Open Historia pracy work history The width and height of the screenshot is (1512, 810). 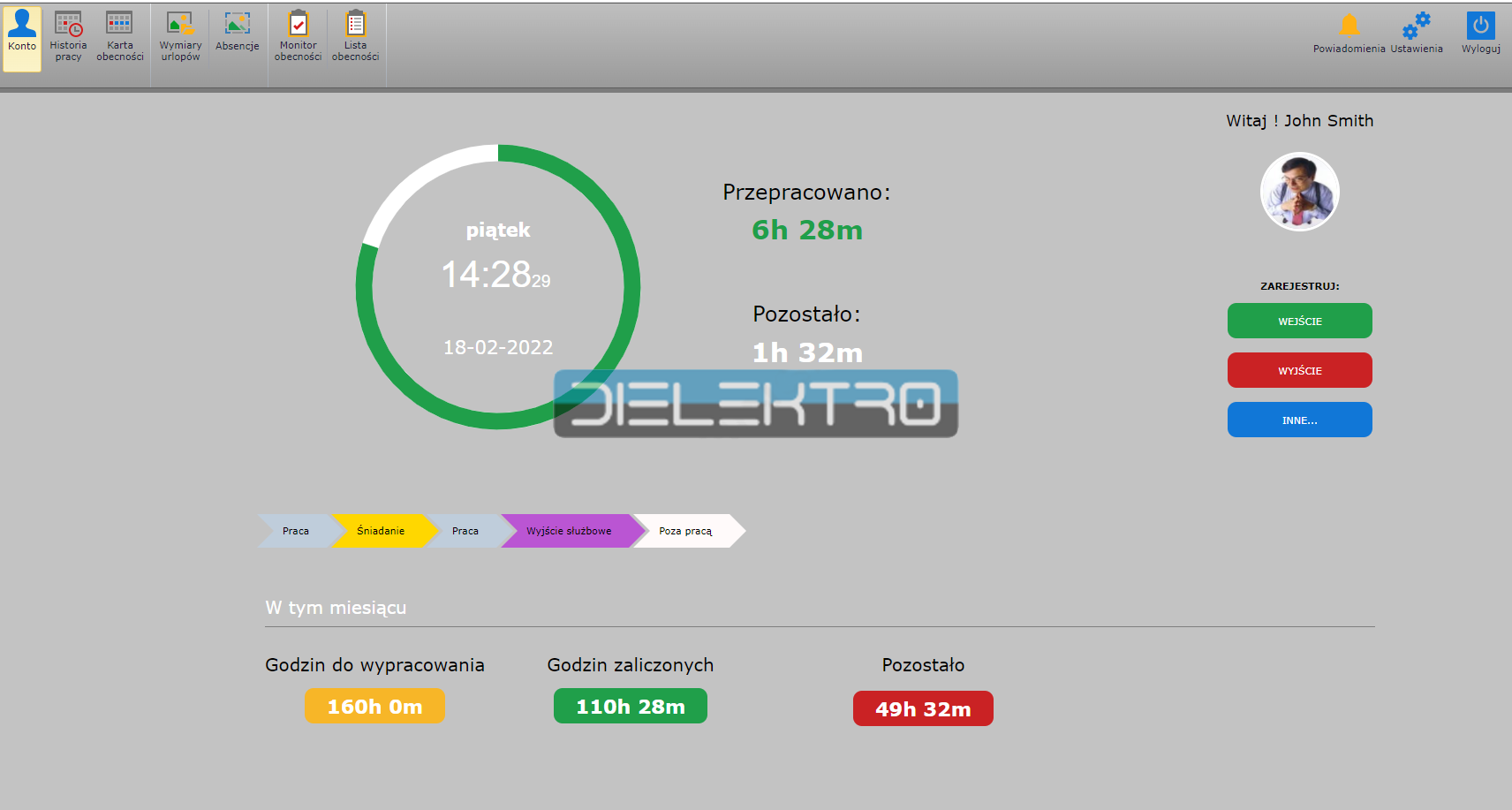[x=68, y=36]
